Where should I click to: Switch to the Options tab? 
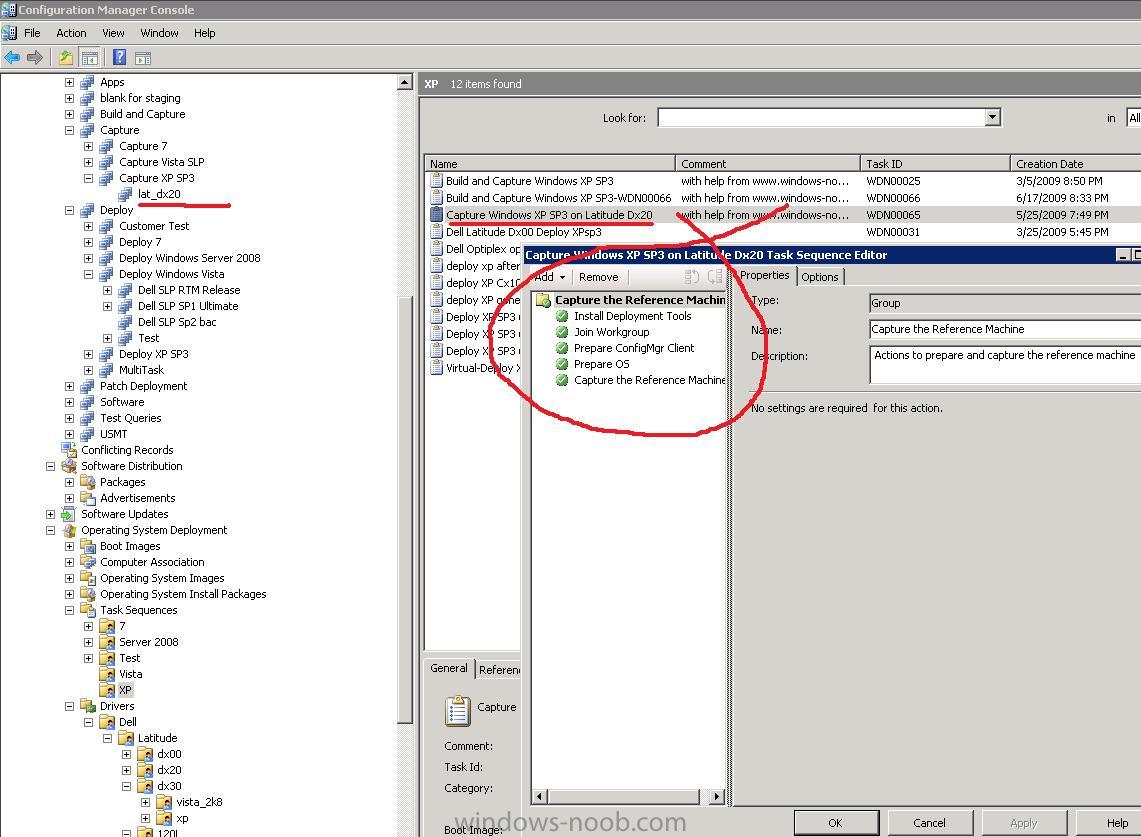tap(820, 277)
